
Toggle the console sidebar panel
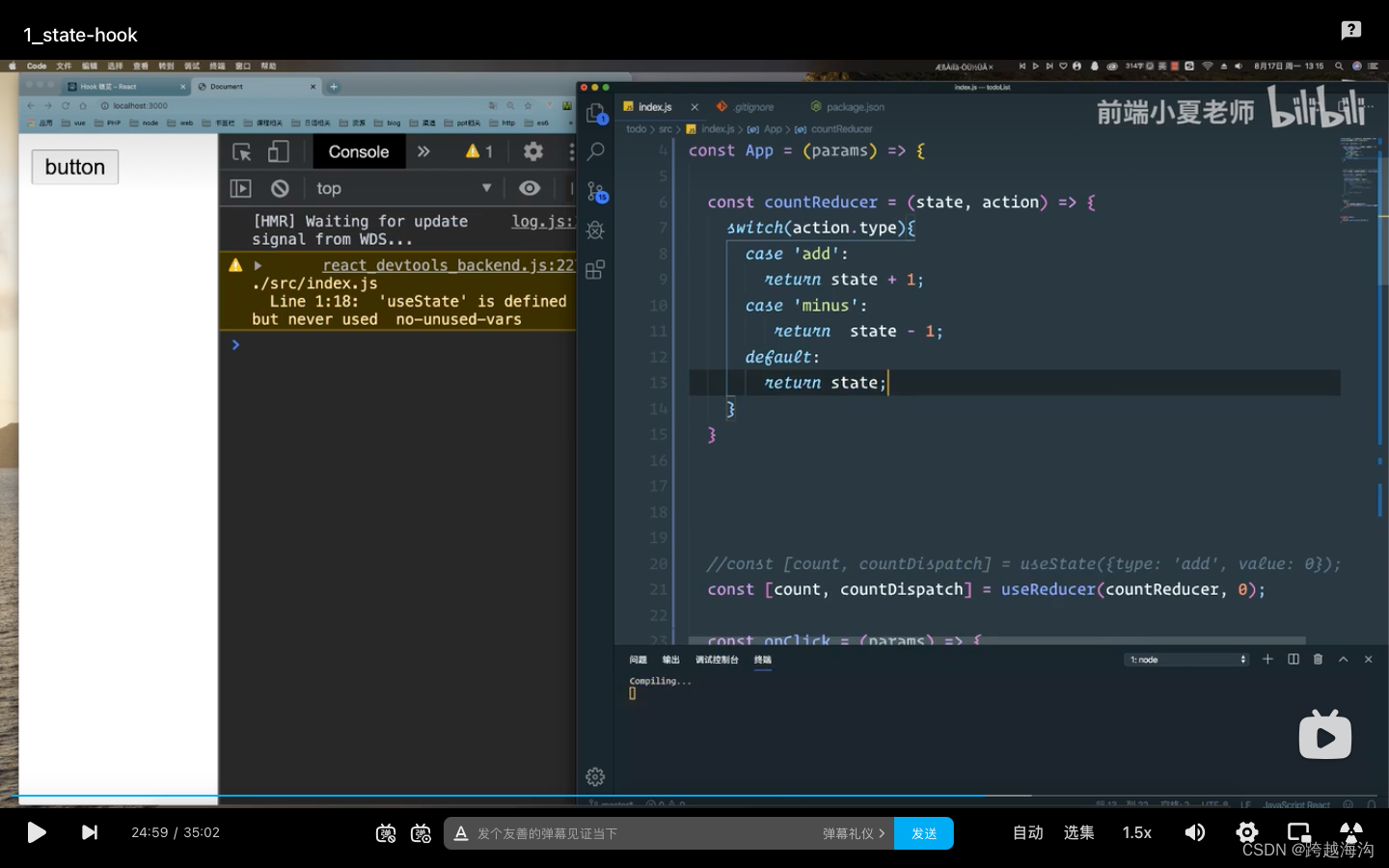coord(240,188)
